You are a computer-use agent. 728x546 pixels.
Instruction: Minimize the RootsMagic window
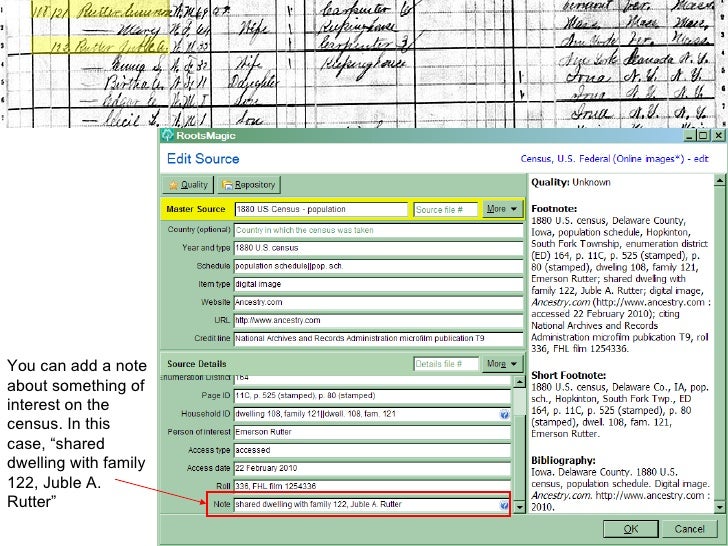point(690,135)
